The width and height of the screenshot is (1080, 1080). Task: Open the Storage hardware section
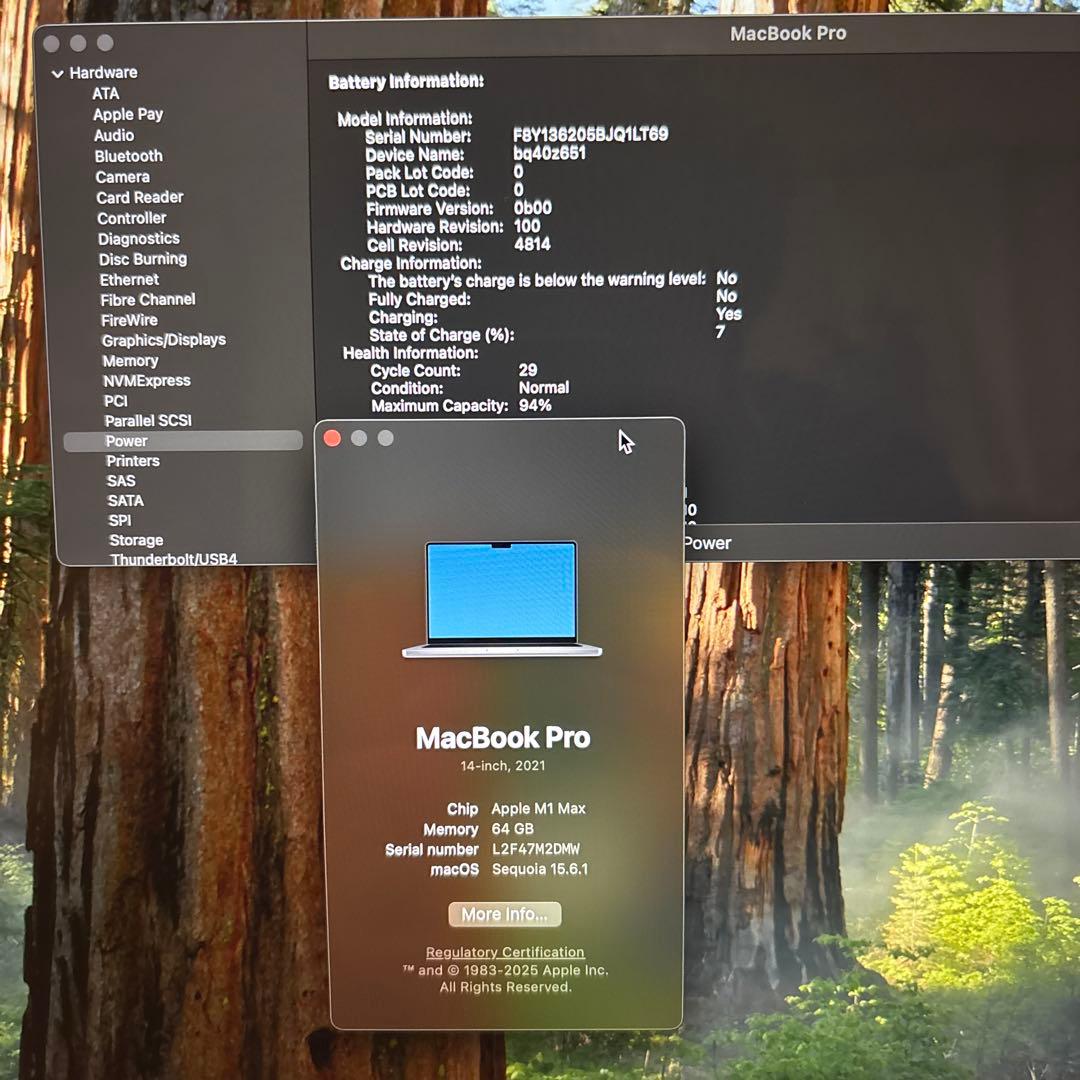[136, 540]
